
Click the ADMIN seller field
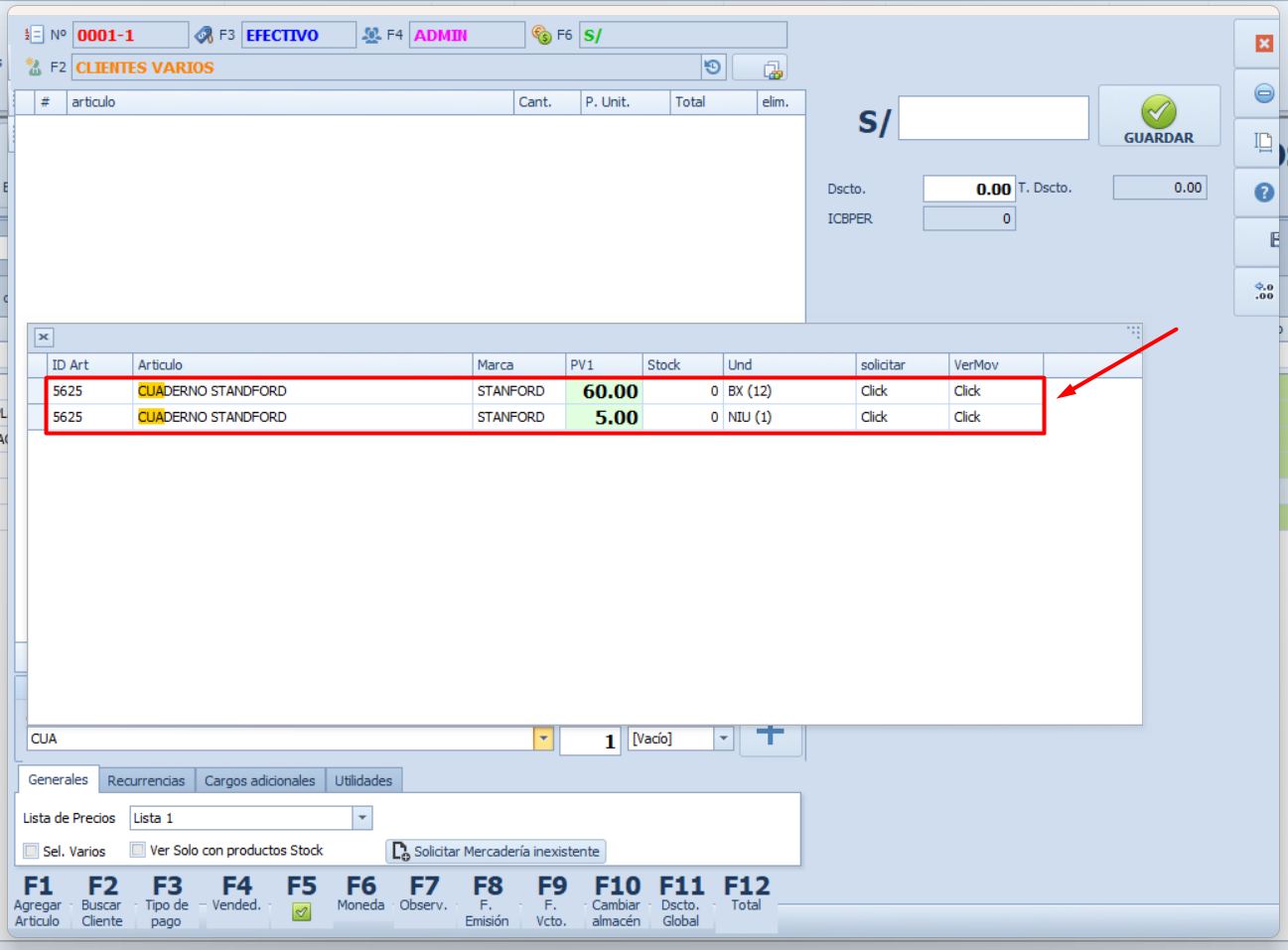(x=467, y=35)
